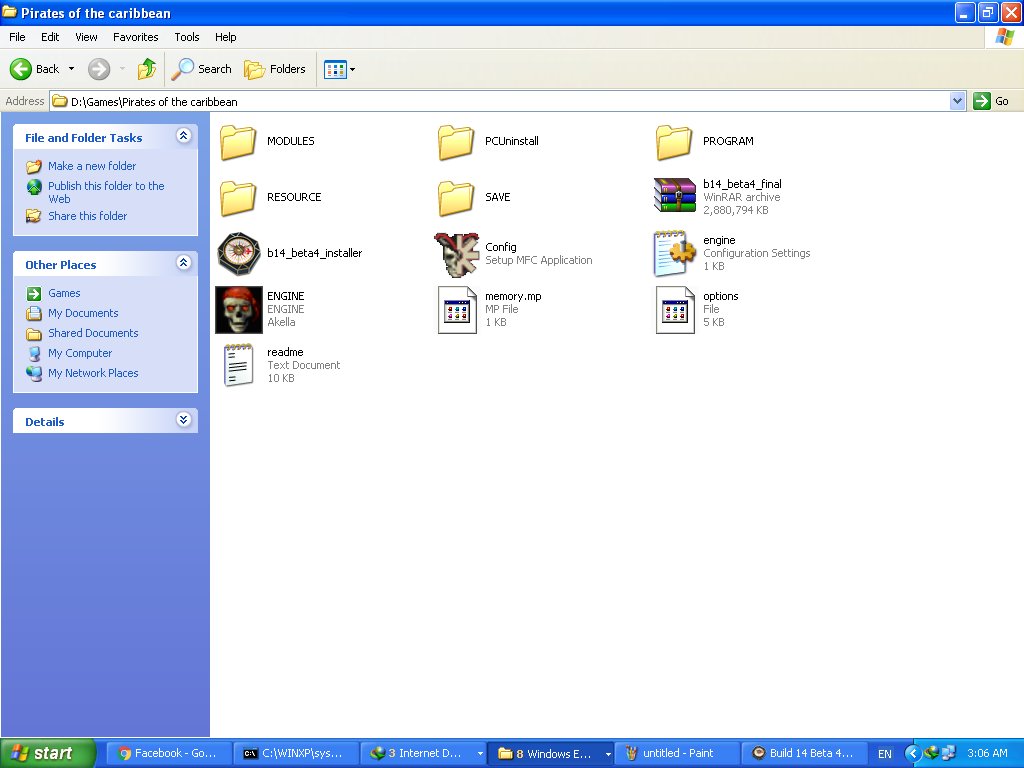The height and width of the screenshot is (768, 1024).
Task: Open the PROGRAM folder icon
Action: point(674,142)
